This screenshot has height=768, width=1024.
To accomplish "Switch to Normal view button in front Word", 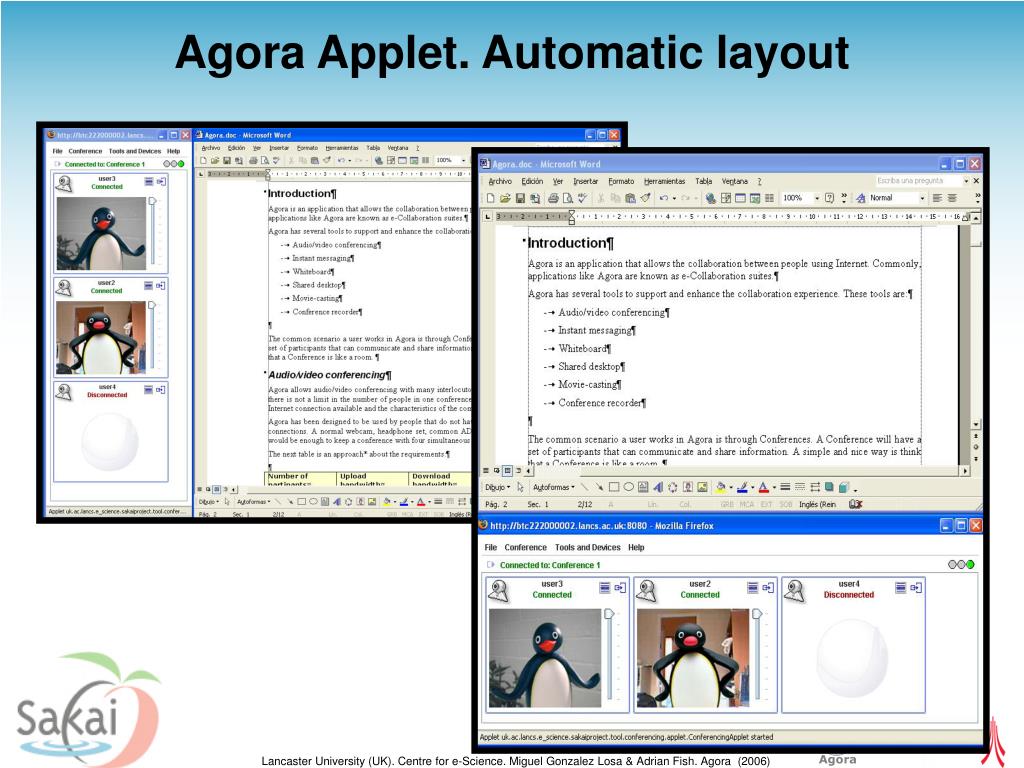I will coord(486,470).
